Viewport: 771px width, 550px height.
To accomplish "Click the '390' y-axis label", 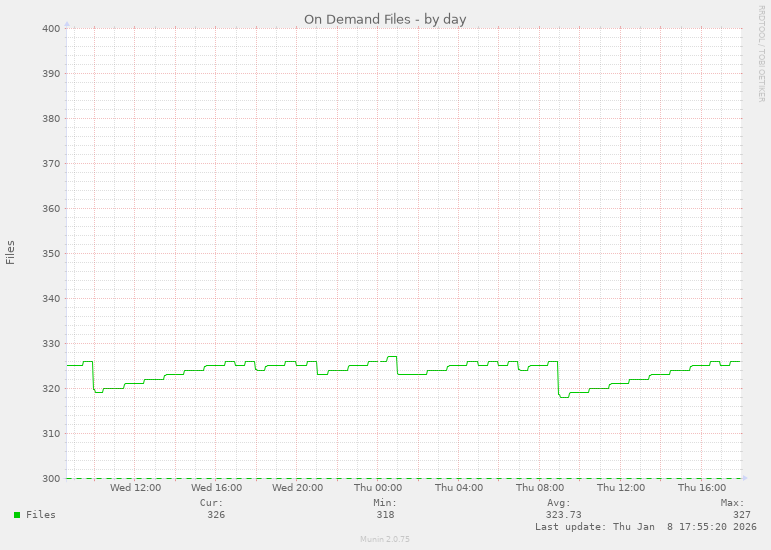I will pyautogui.click(x=51, y=74).
